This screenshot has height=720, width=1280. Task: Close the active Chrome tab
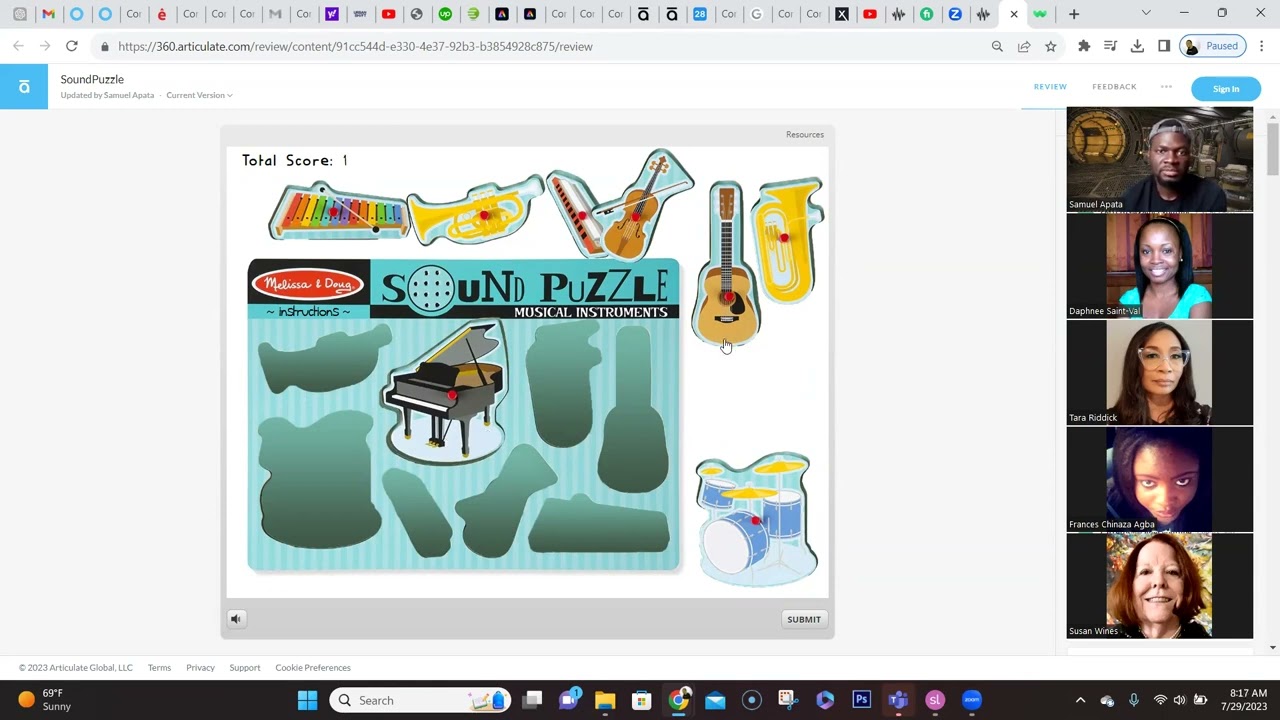(x=1014, y=14)
